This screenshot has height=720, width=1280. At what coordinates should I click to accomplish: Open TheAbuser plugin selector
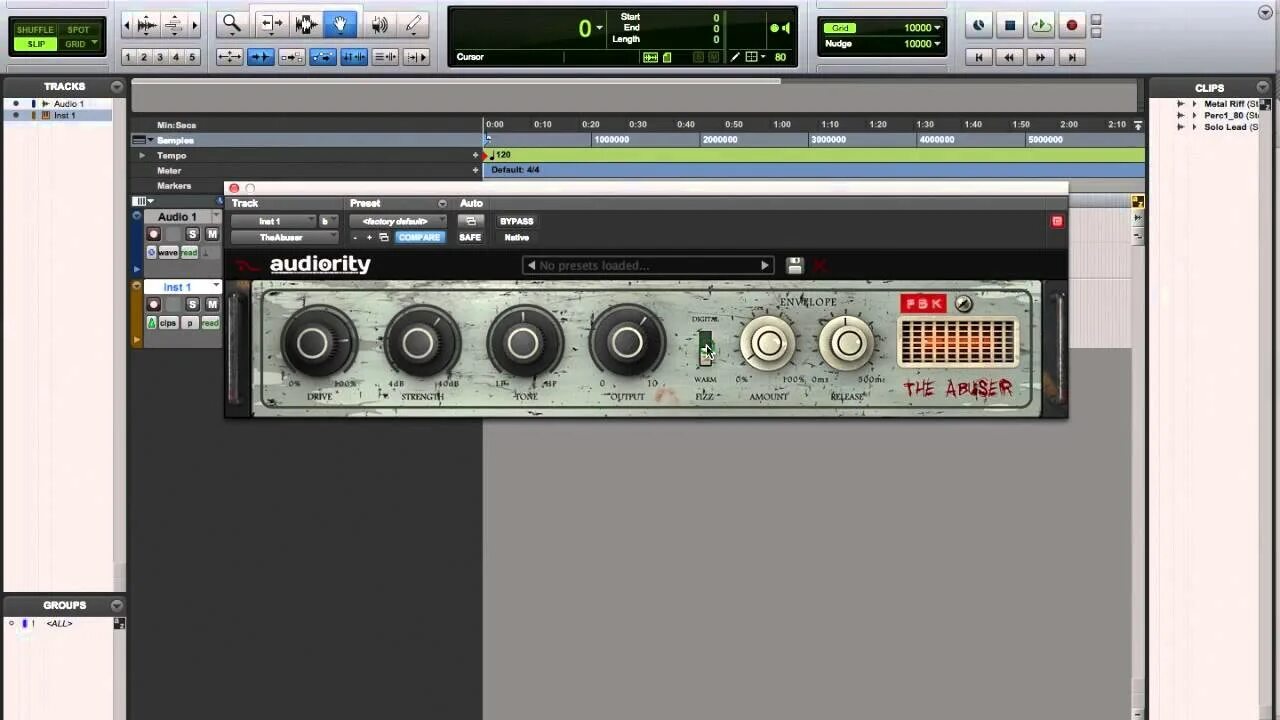click(285, 237)
